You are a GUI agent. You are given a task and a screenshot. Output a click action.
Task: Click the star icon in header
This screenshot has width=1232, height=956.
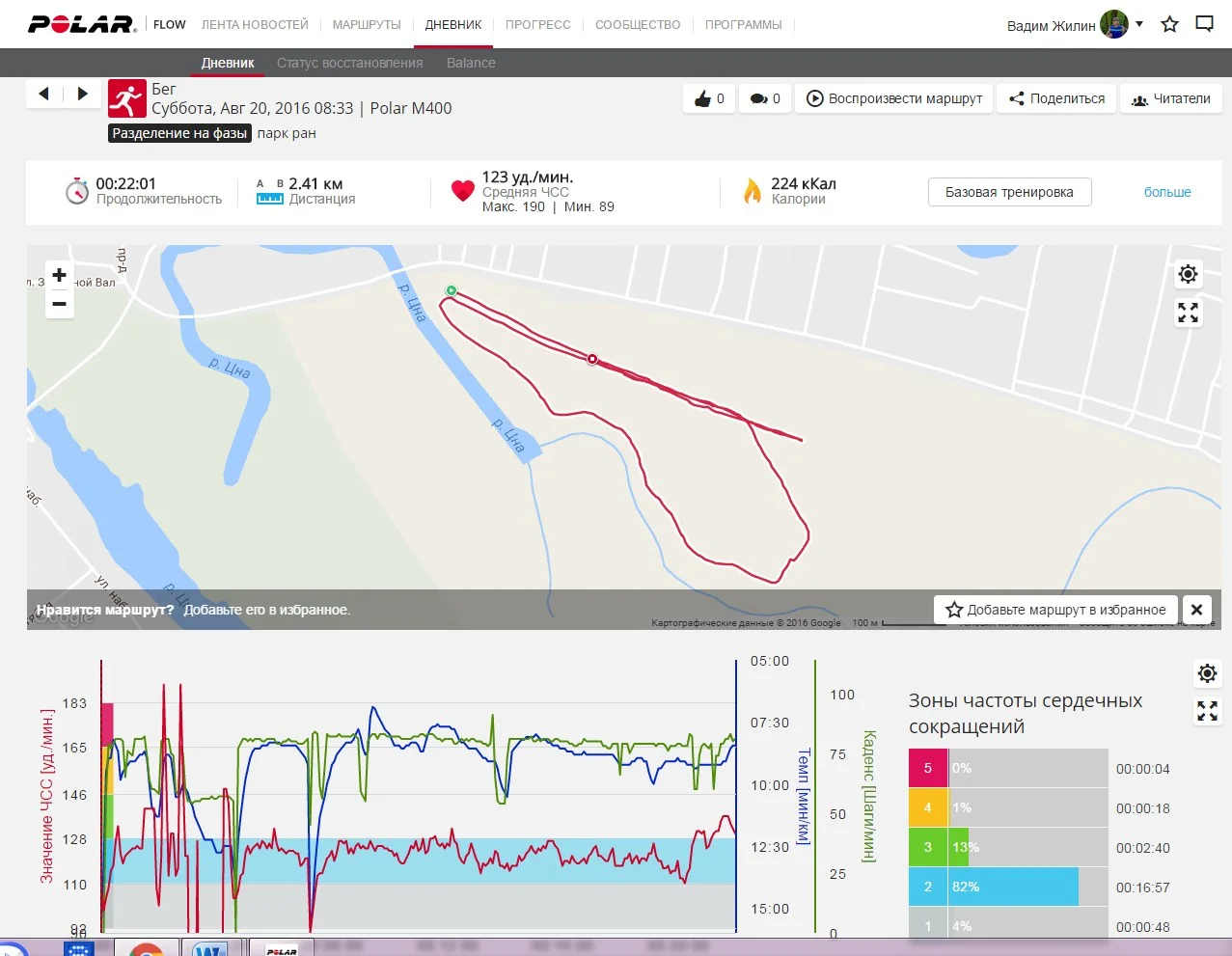(1169, 24)
